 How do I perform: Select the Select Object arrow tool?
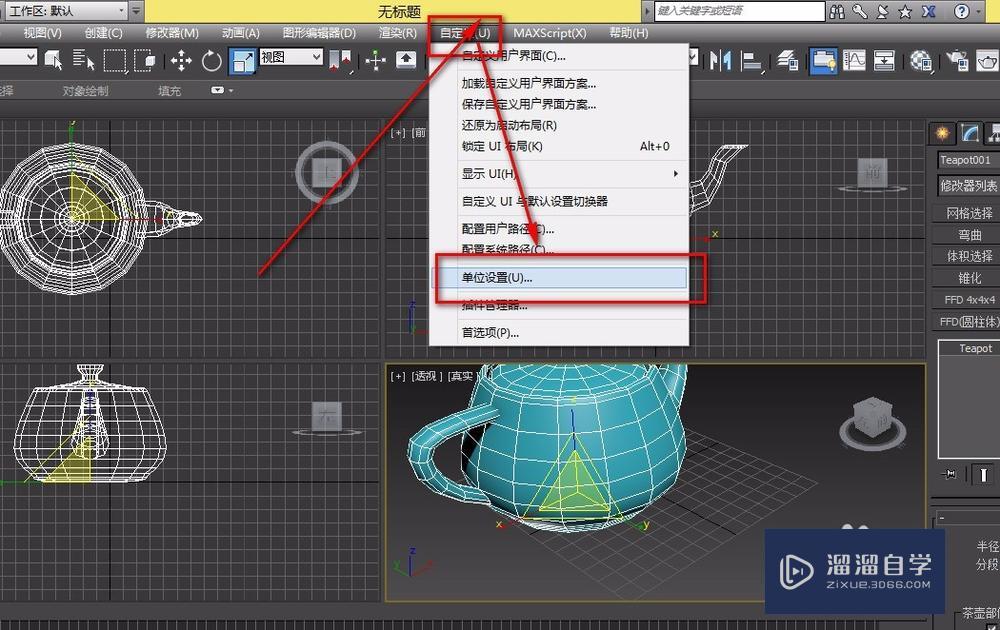pos(54,61)
